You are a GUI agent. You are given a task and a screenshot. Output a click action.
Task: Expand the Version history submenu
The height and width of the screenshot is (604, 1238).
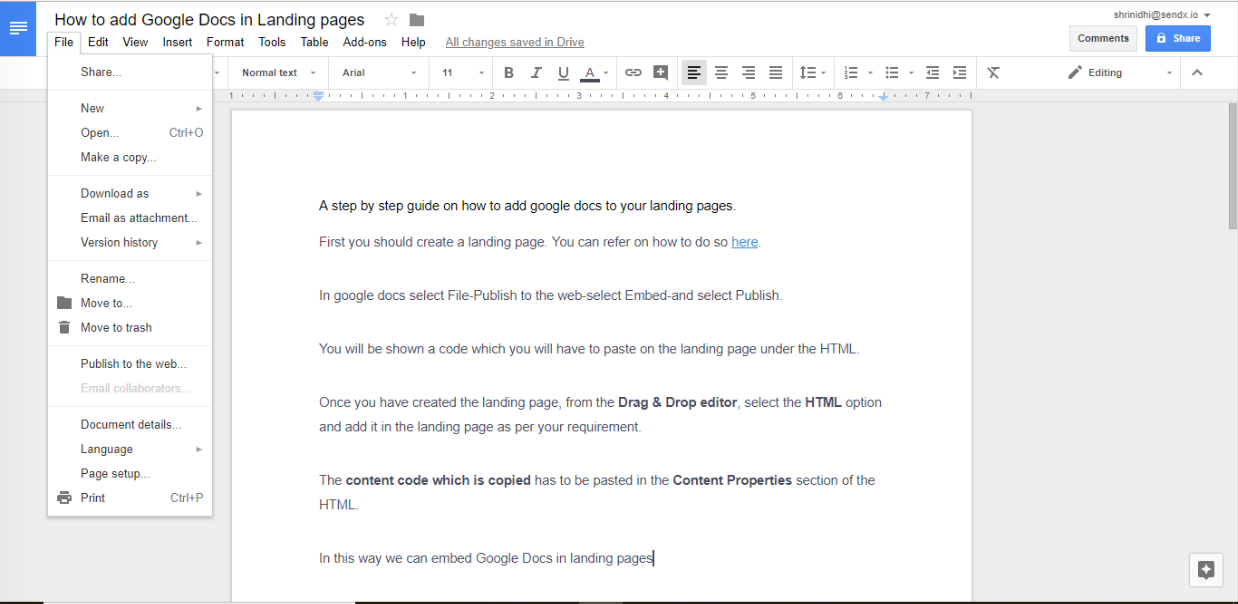(x=130, y=242)
